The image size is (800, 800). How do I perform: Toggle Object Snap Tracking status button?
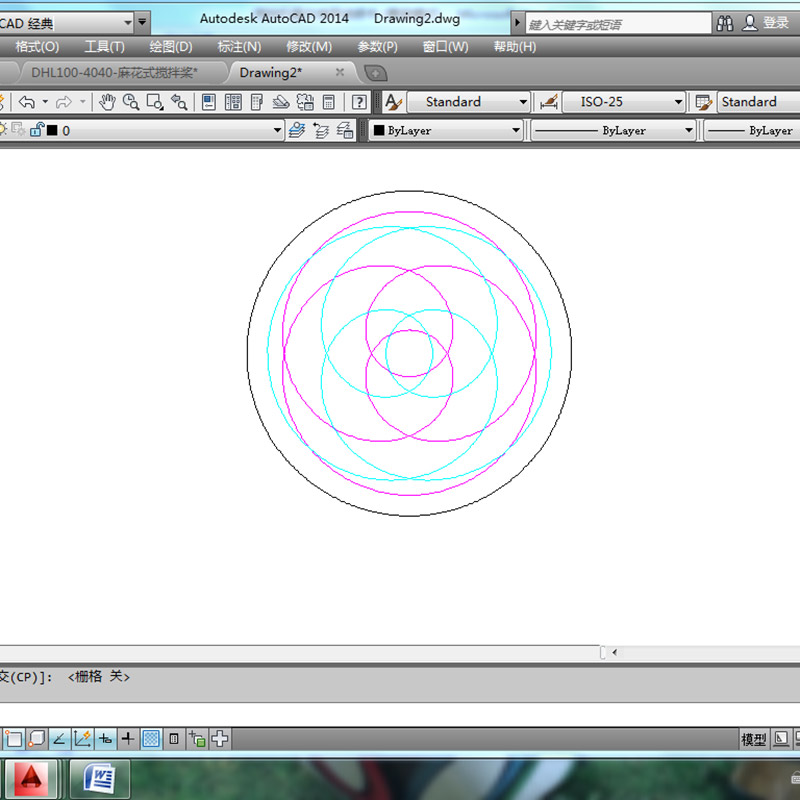coord(59,738)
